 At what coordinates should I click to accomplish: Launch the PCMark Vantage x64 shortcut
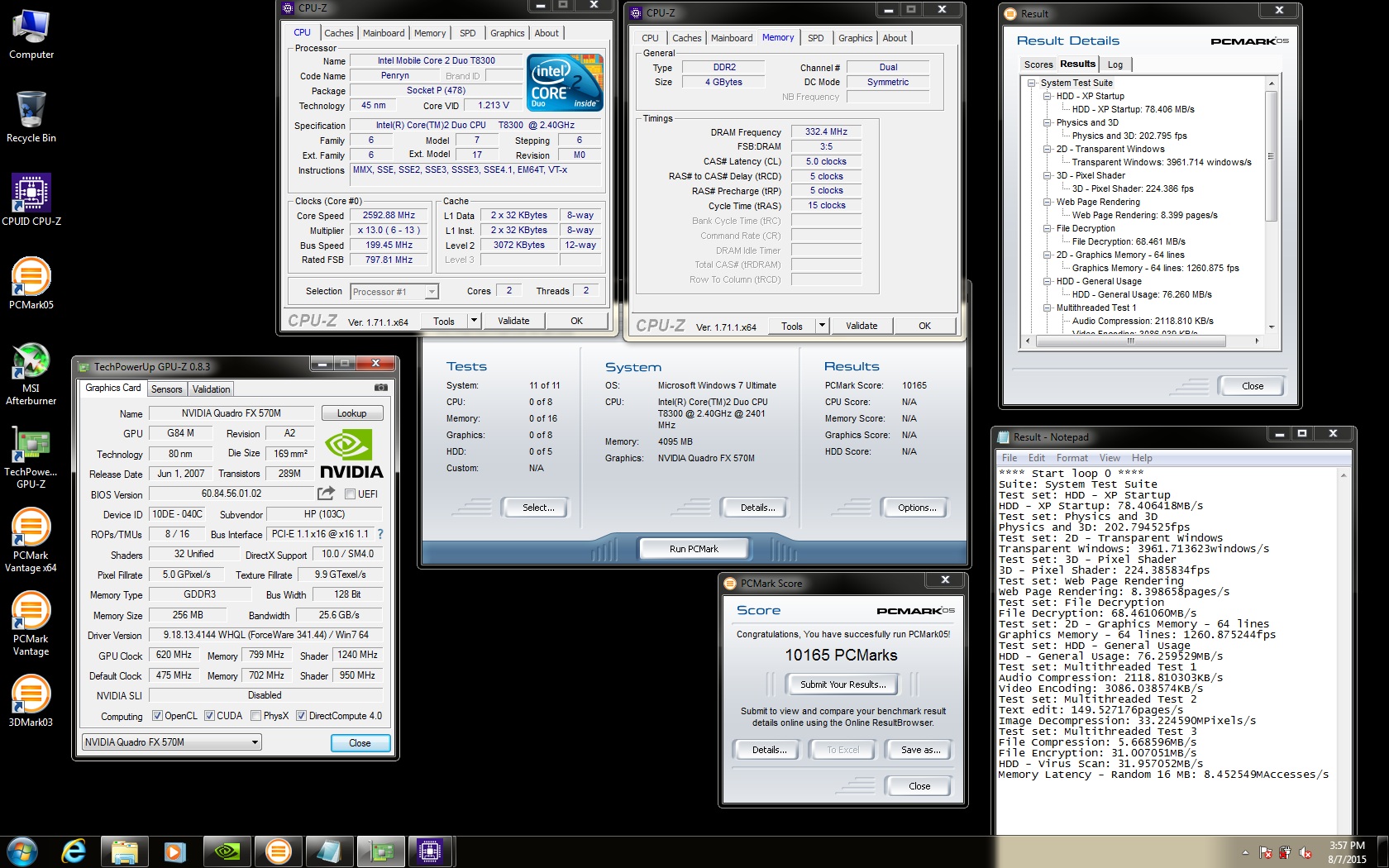click(31, 541)
